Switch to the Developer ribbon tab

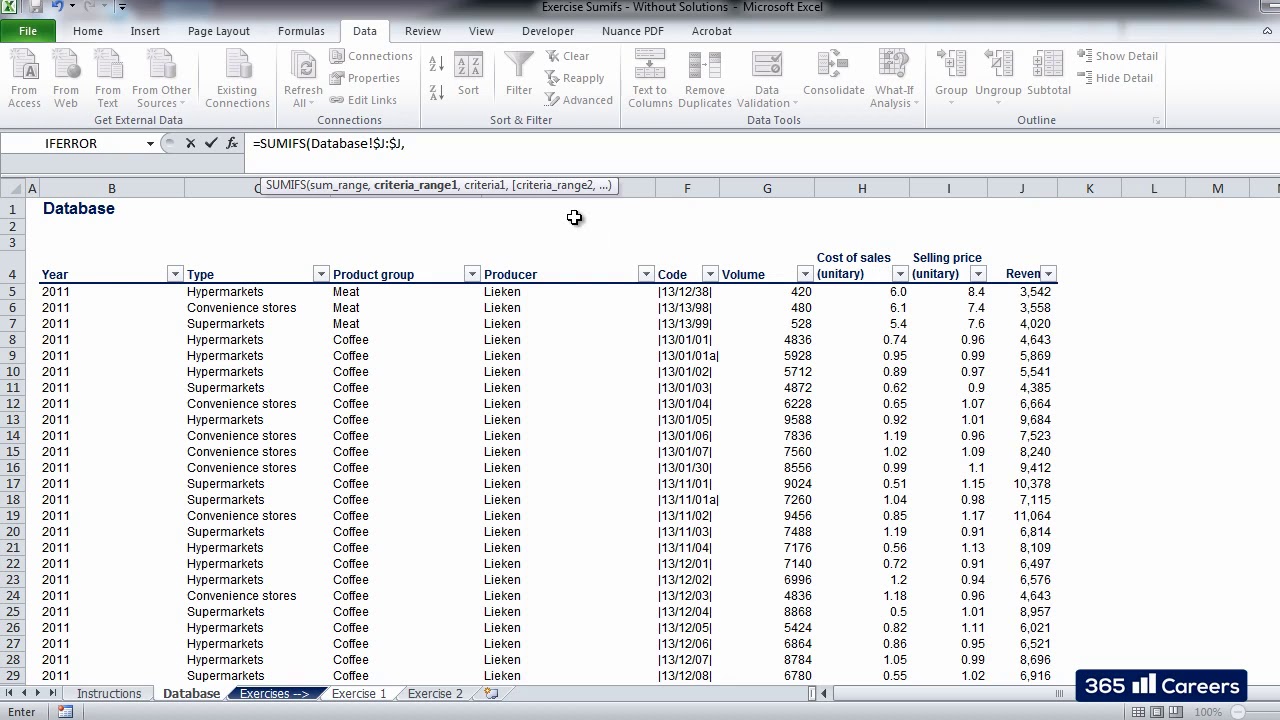[x=548, y=31]
